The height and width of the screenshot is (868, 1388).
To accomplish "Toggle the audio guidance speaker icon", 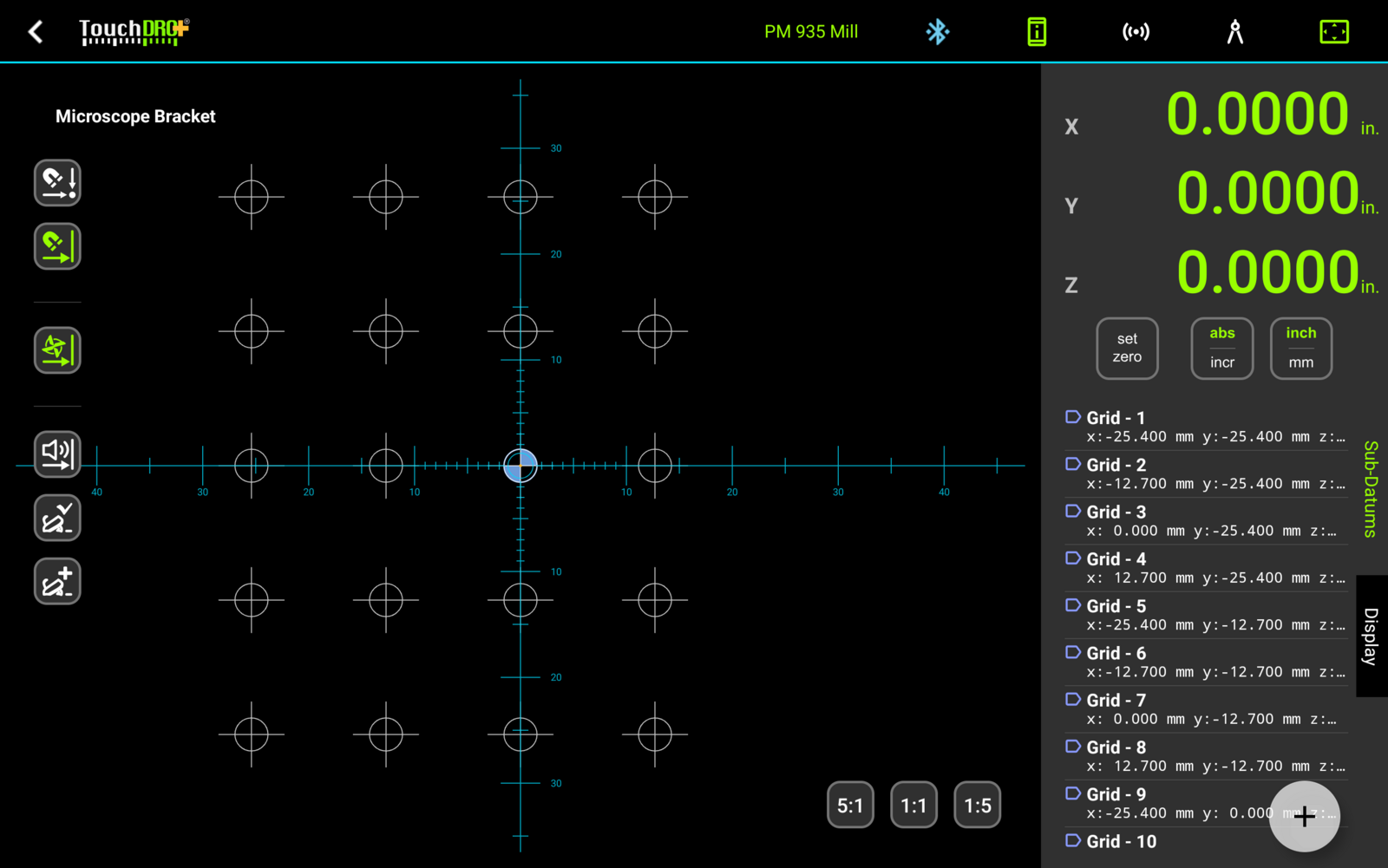I will (57, 454).
